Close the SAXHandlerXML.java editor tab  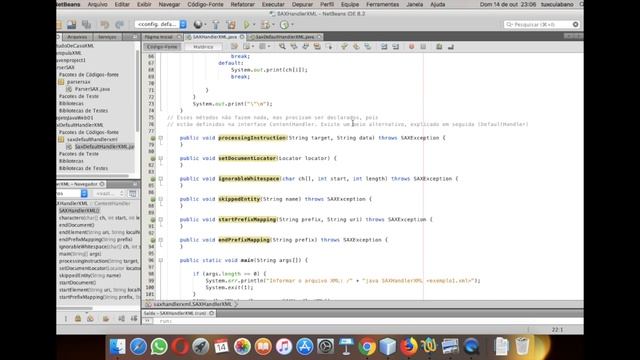(x=242, y=37)
